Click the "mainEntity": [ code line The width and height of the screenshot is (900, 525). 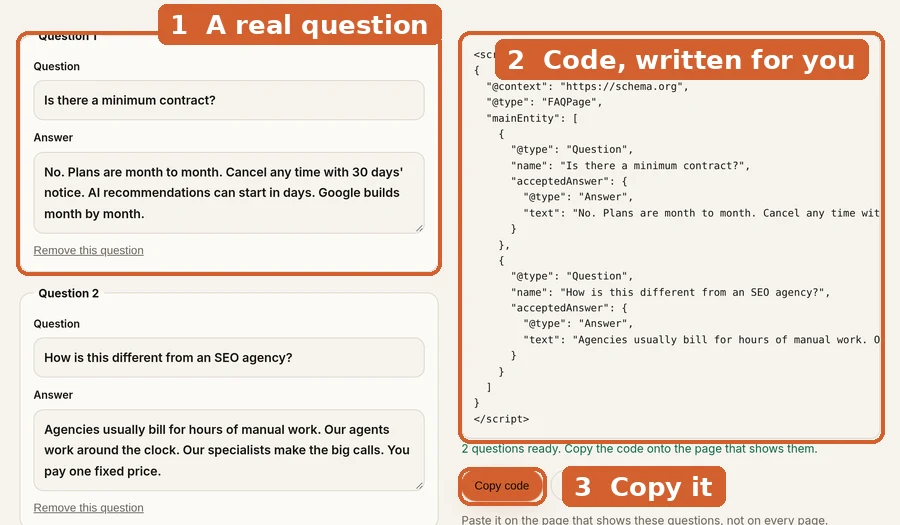532,118
